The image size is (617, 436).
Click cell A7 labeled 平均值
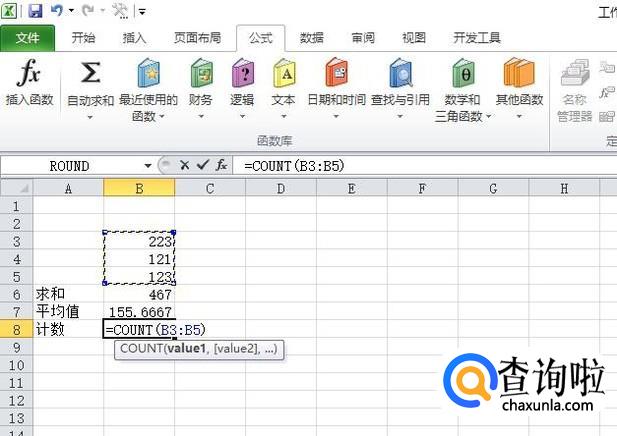[68, 312]
